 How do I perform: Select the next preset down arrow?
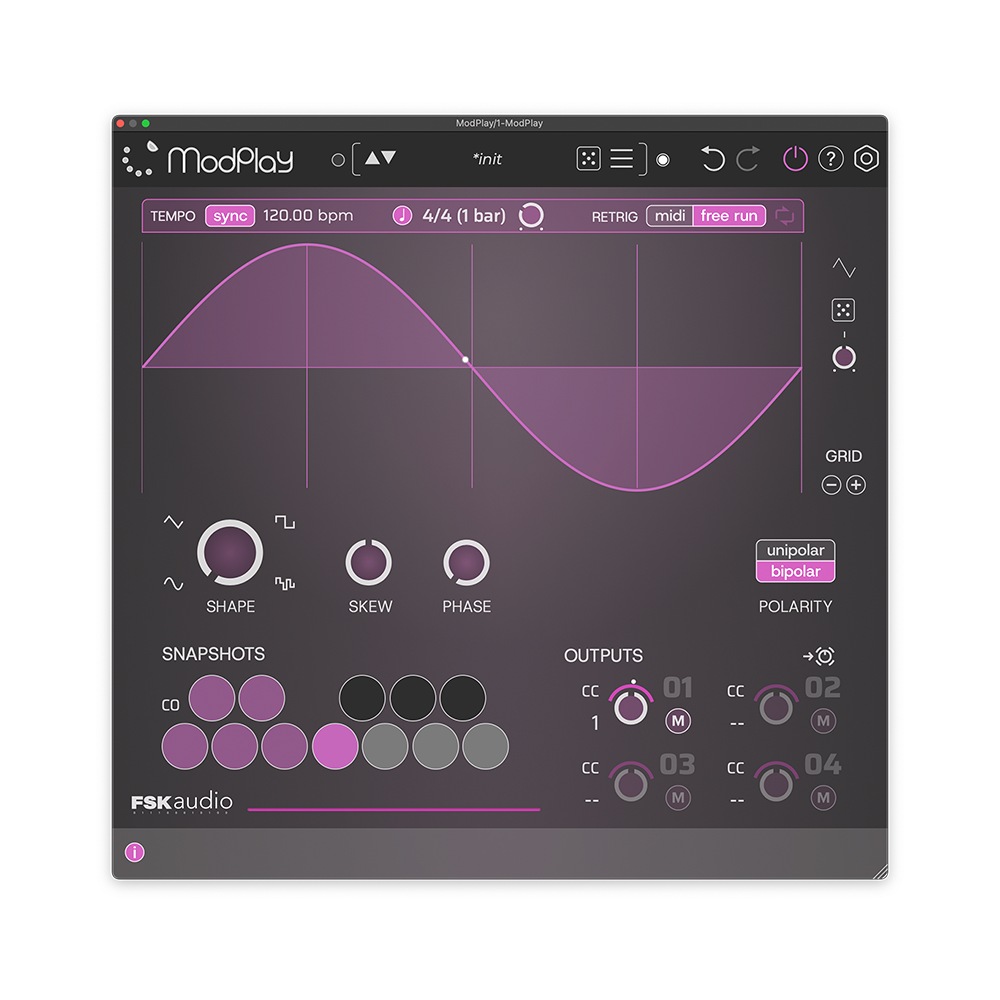coord(388,158)
